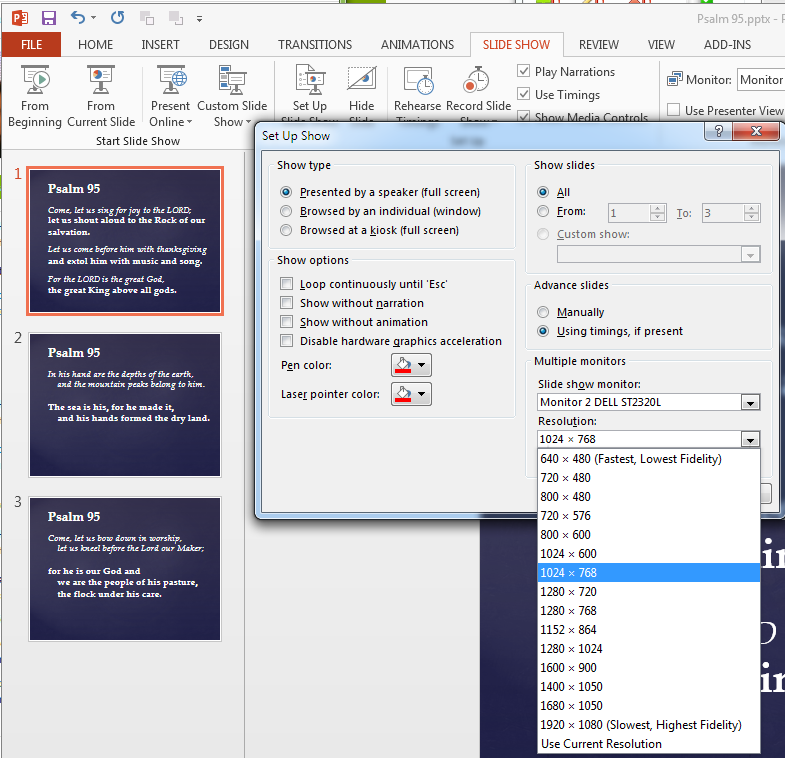
Task: Open the undo history dropdown arrow
Action: [94, 18]
